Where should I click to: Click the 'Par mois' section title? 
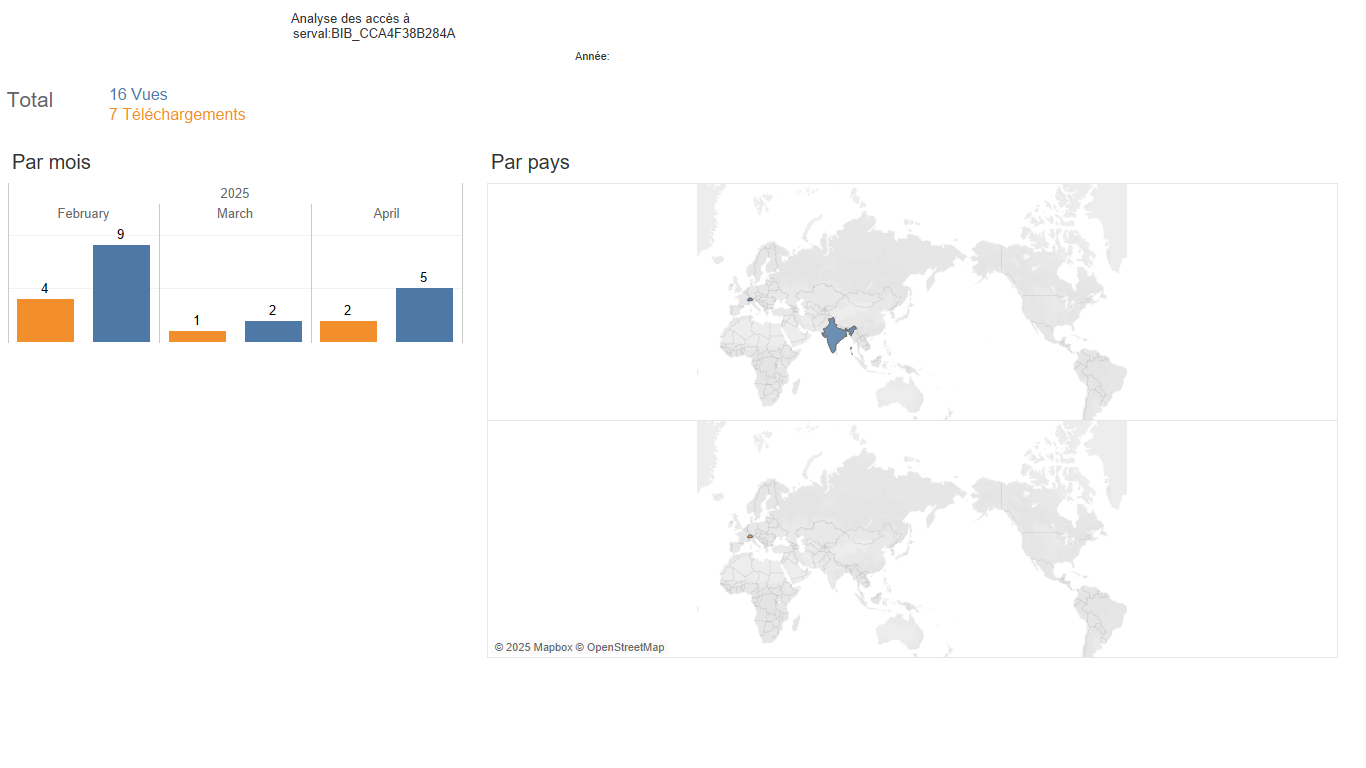coord(51,162)
